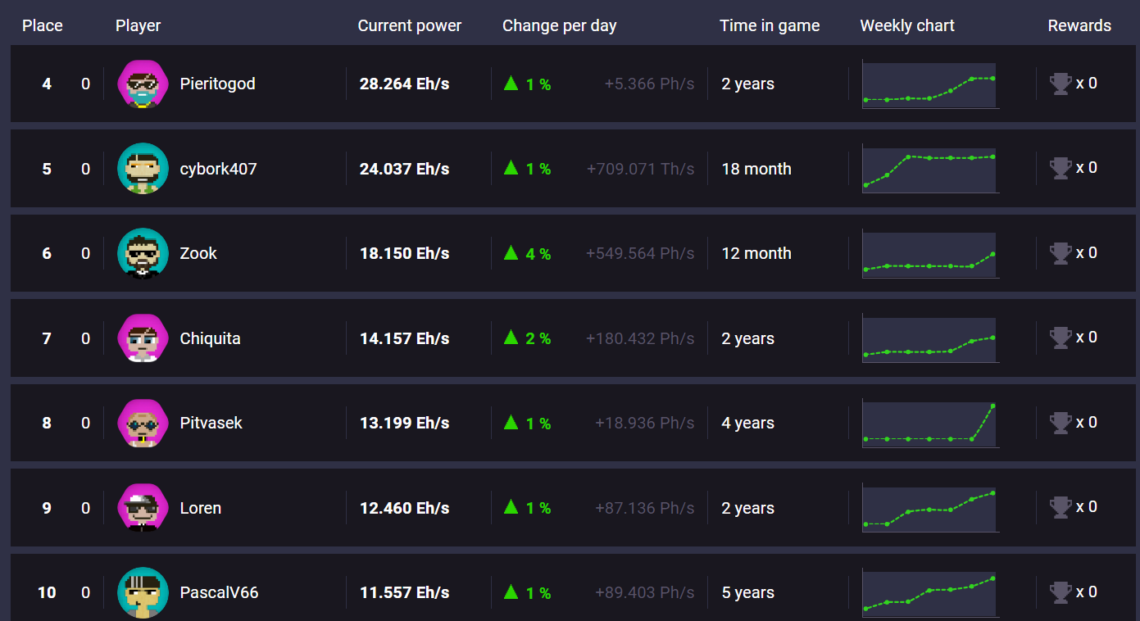1140x621 pixels.
Task: Select PascalV66's avatar icon
Action: point(142,593)
